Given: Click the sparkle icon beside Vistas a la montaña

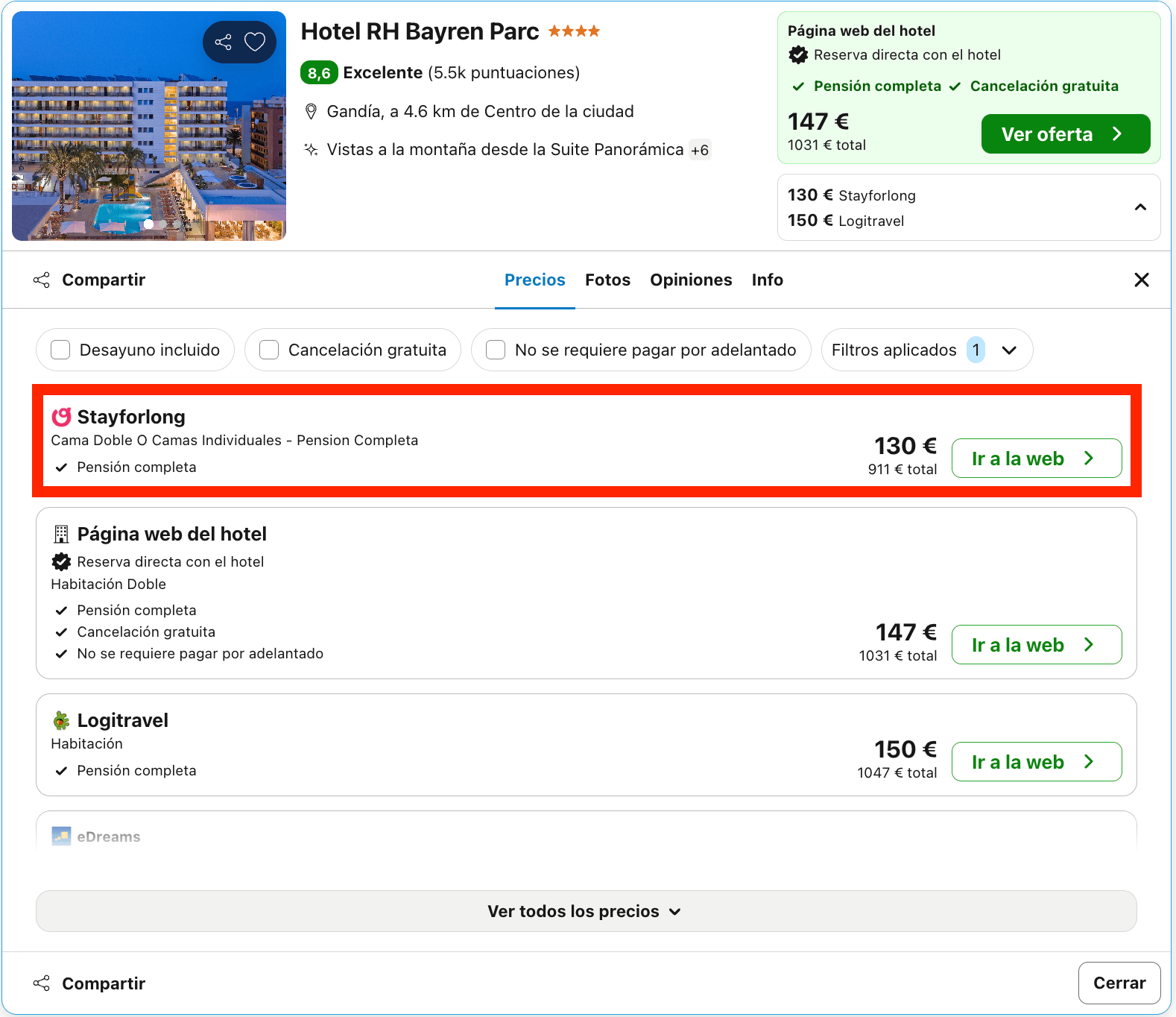Looking at the screenshot, I should pyautogui.click(x=312, y=150).
